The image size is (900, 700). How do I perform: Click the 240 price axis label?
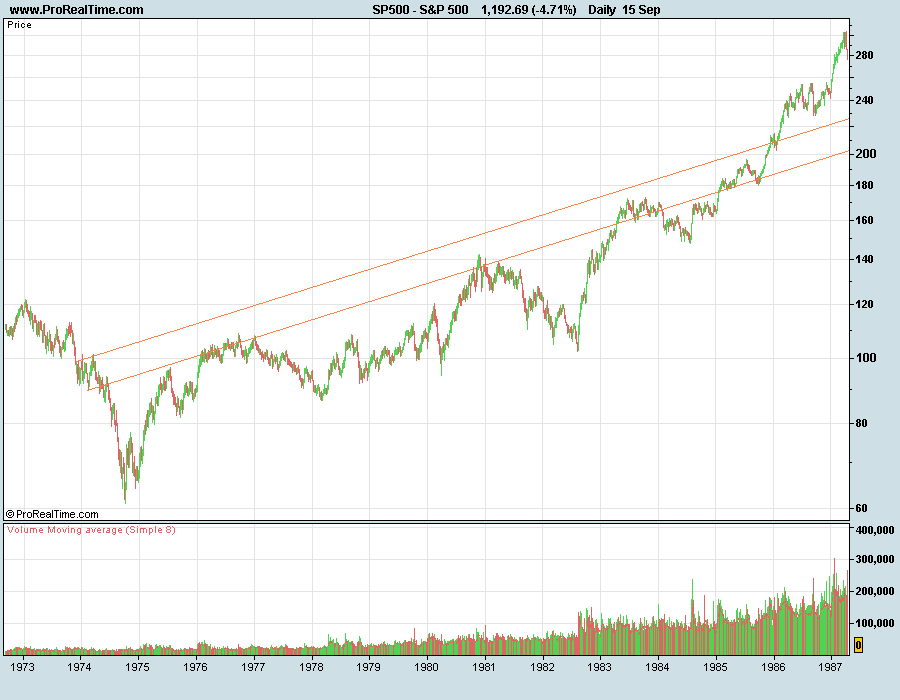click(864, 100)
